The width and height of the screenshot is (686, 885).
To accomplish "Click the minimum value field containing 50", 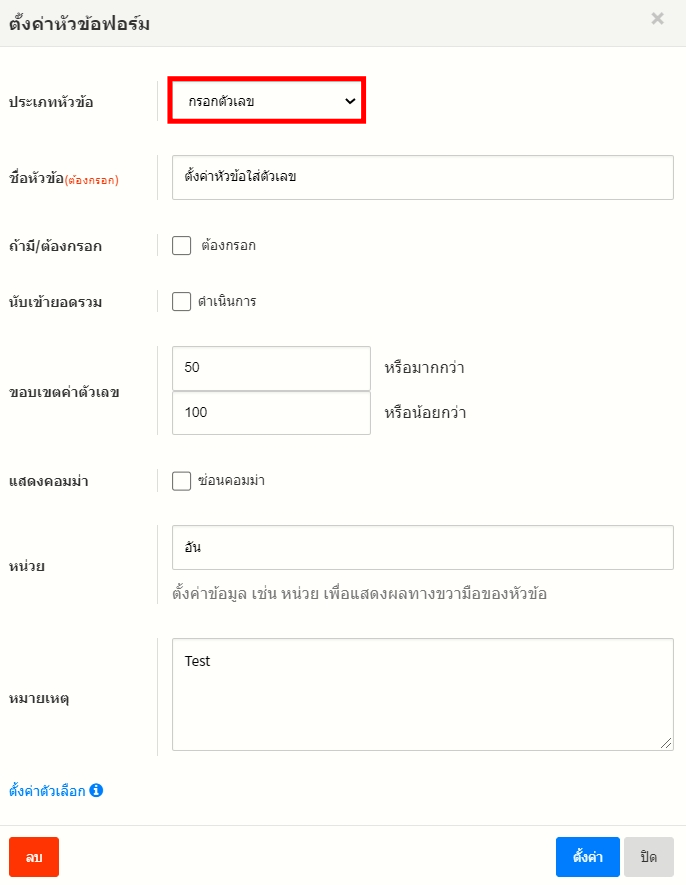I will (x=271, y=368).
